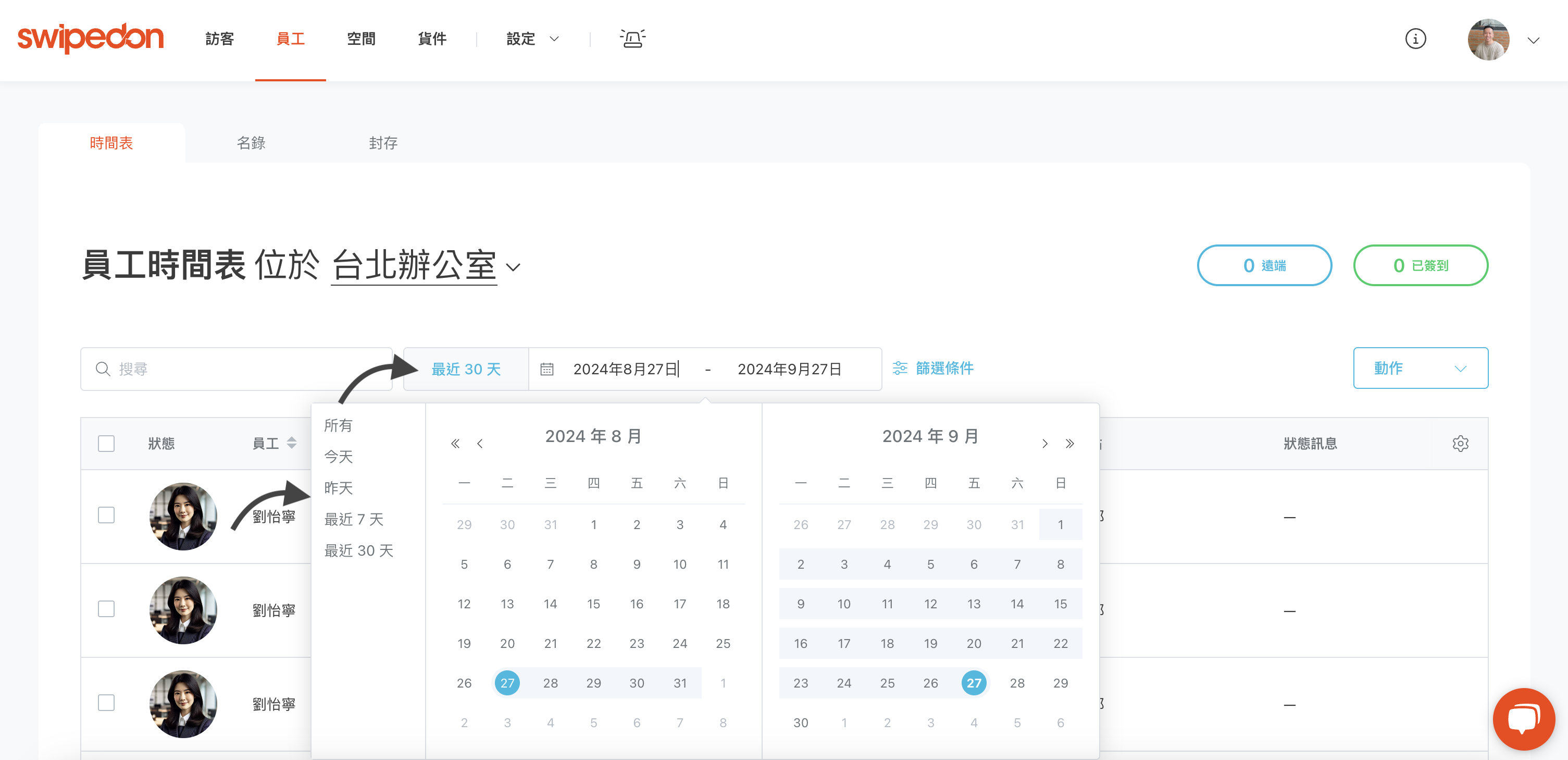Go to previous year double-arrow

click(x=455, y=444)
